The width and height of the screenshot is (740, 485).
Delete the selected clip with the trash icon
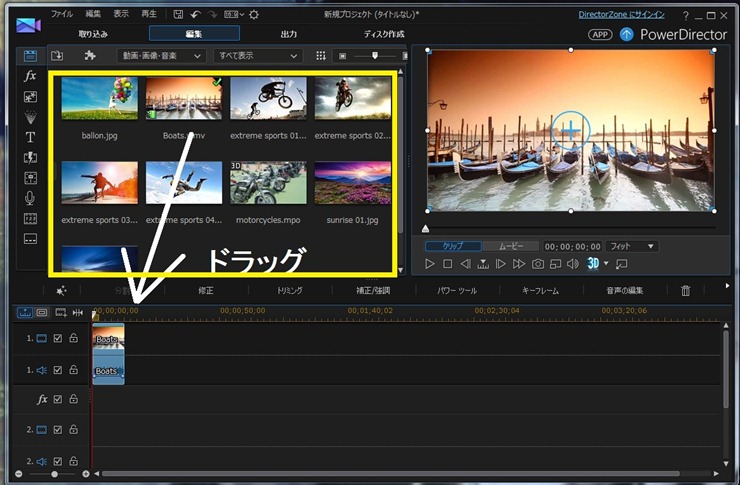[x=685, y=290]
